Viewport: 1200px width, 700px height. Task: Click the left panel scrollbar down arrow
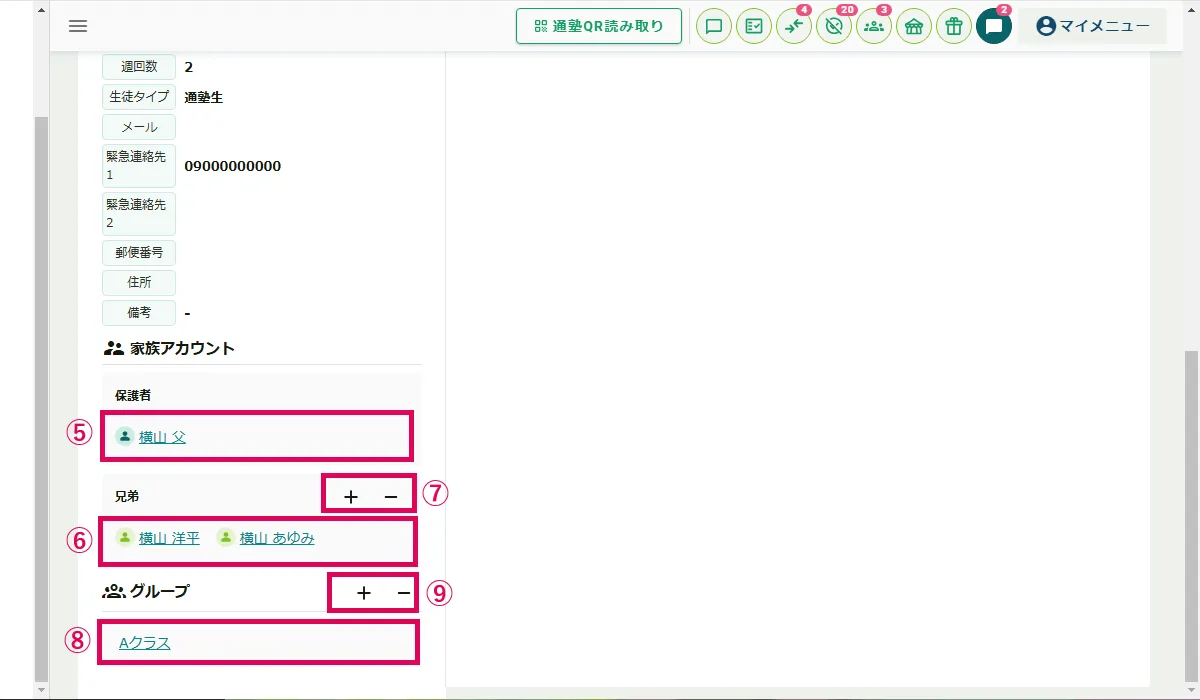pyautogui.click(x=41, y=690)
